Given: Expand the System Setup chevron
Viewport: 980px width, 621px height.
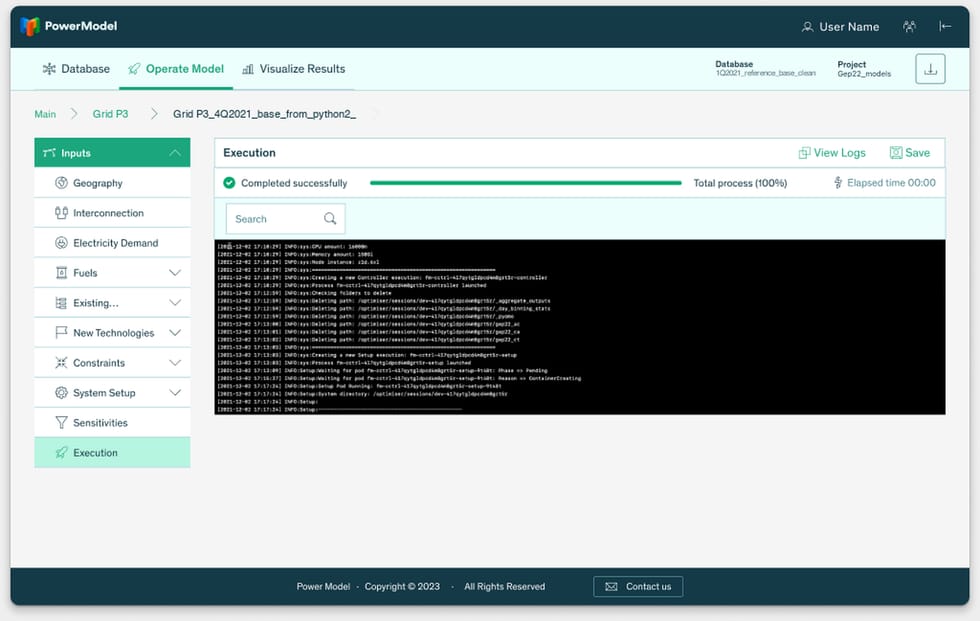Looking at the screenshot, I should [x=175, y=393].
